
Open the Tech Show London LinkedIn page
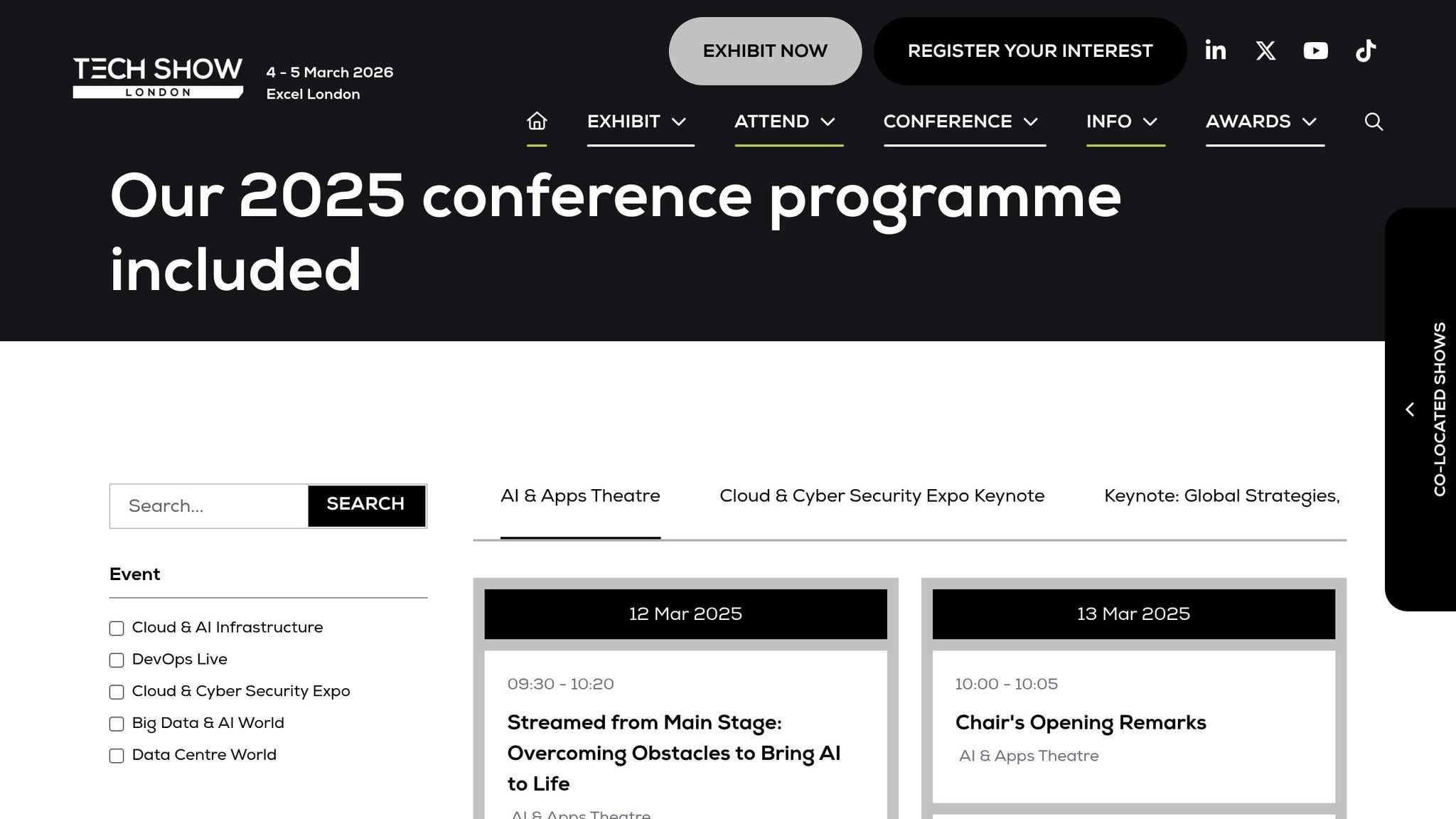coord(1216,50)
